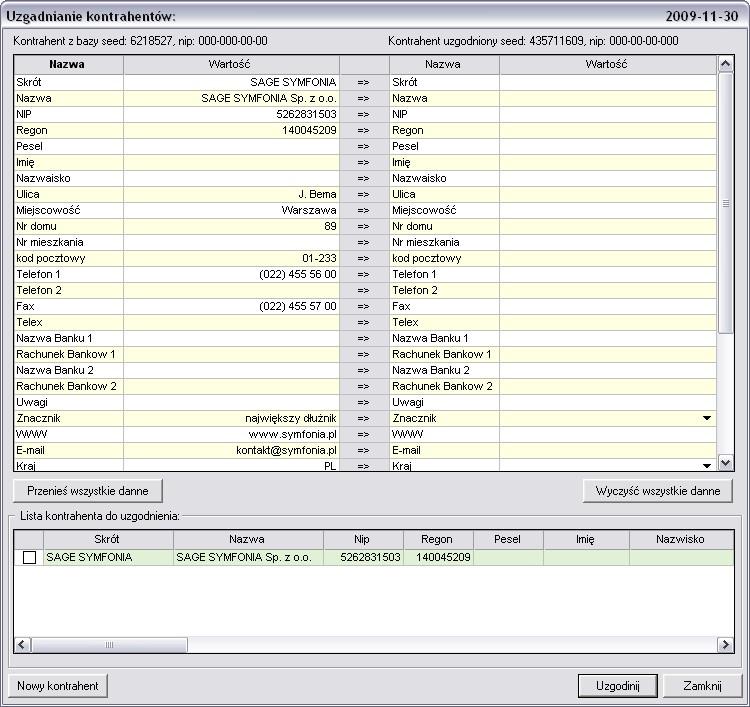Click the empty right-side Skrót value field
This screenshot has width=750, height=707.
[607, 82]
